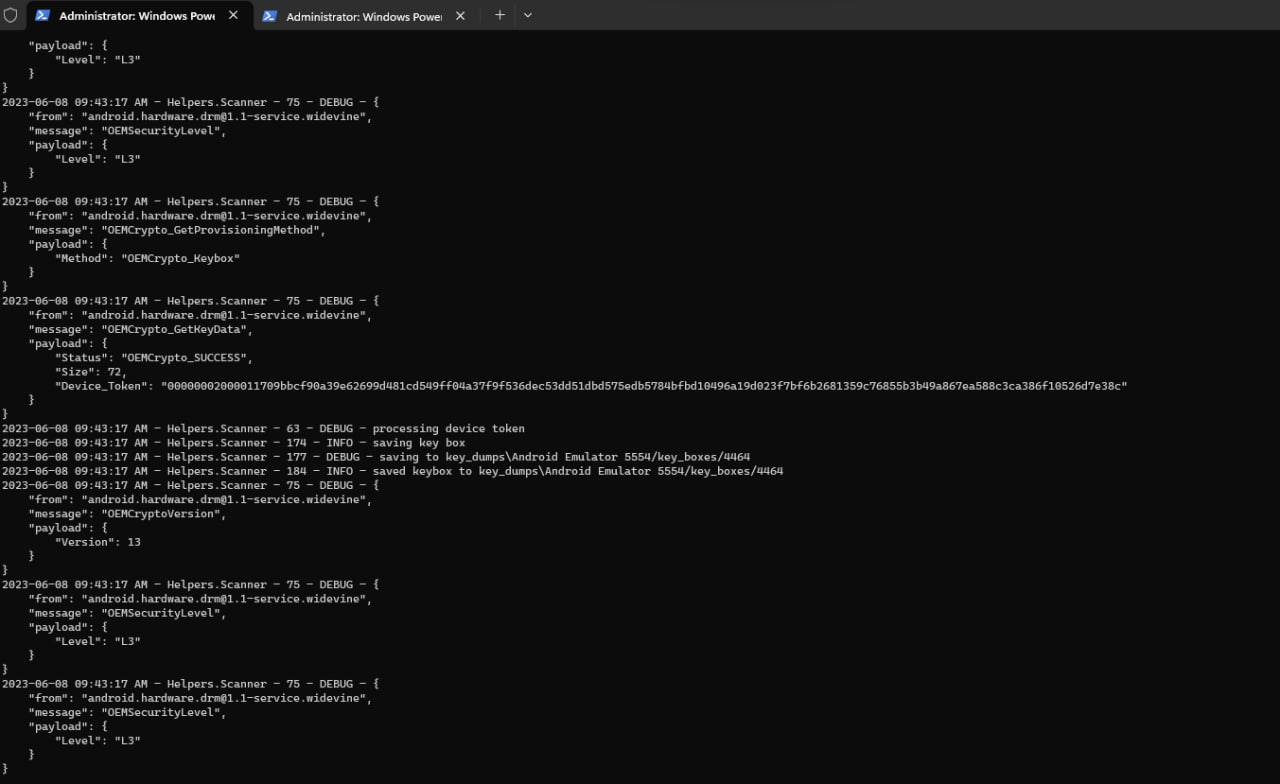1280x784 pixels.
Task: Click the "saving key box" INFO line
Action: pyautogui.click(x=418, y=443)
